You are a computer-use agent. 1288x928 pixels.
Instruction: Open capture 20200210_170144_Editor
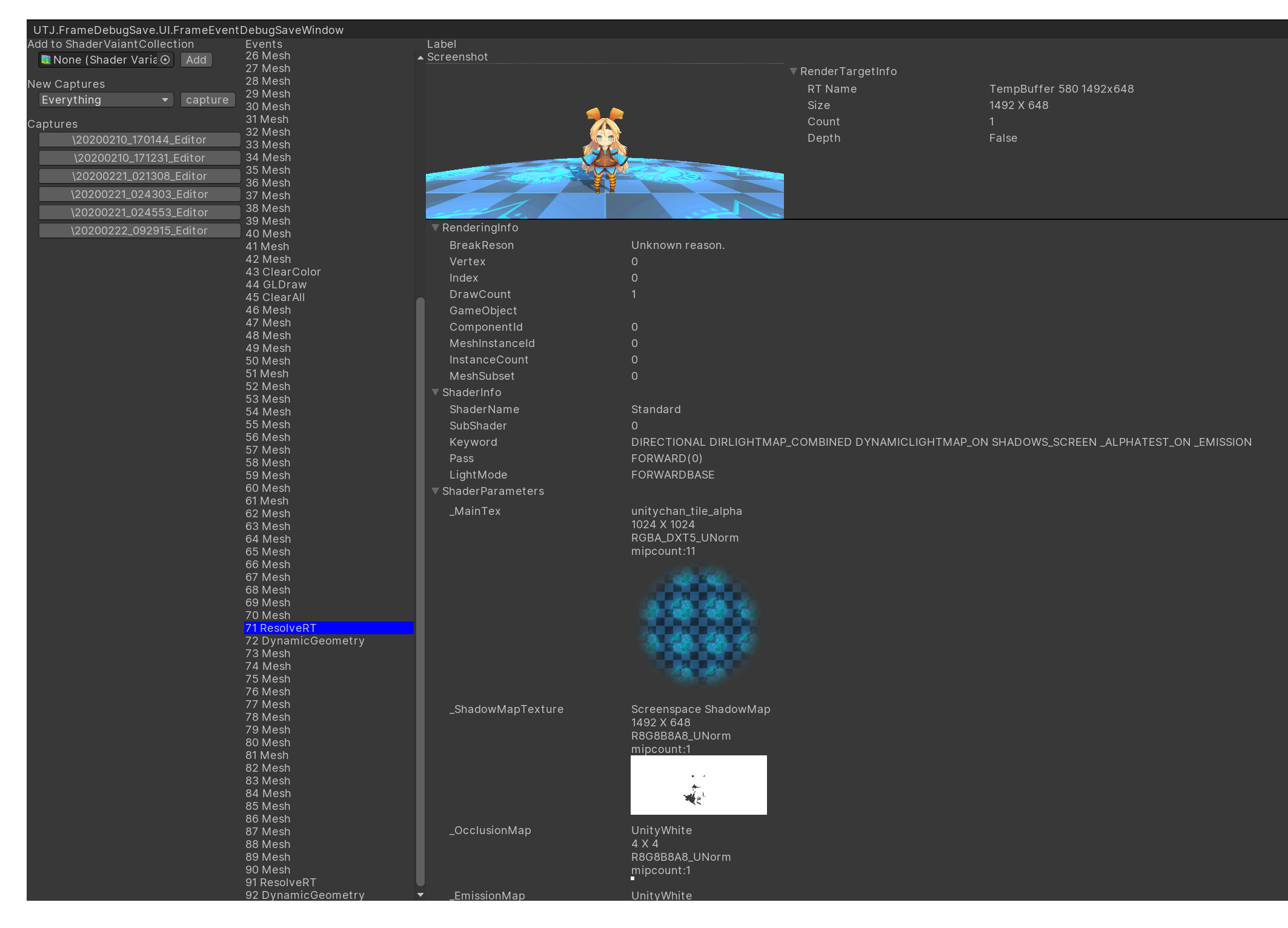(139, 140)
